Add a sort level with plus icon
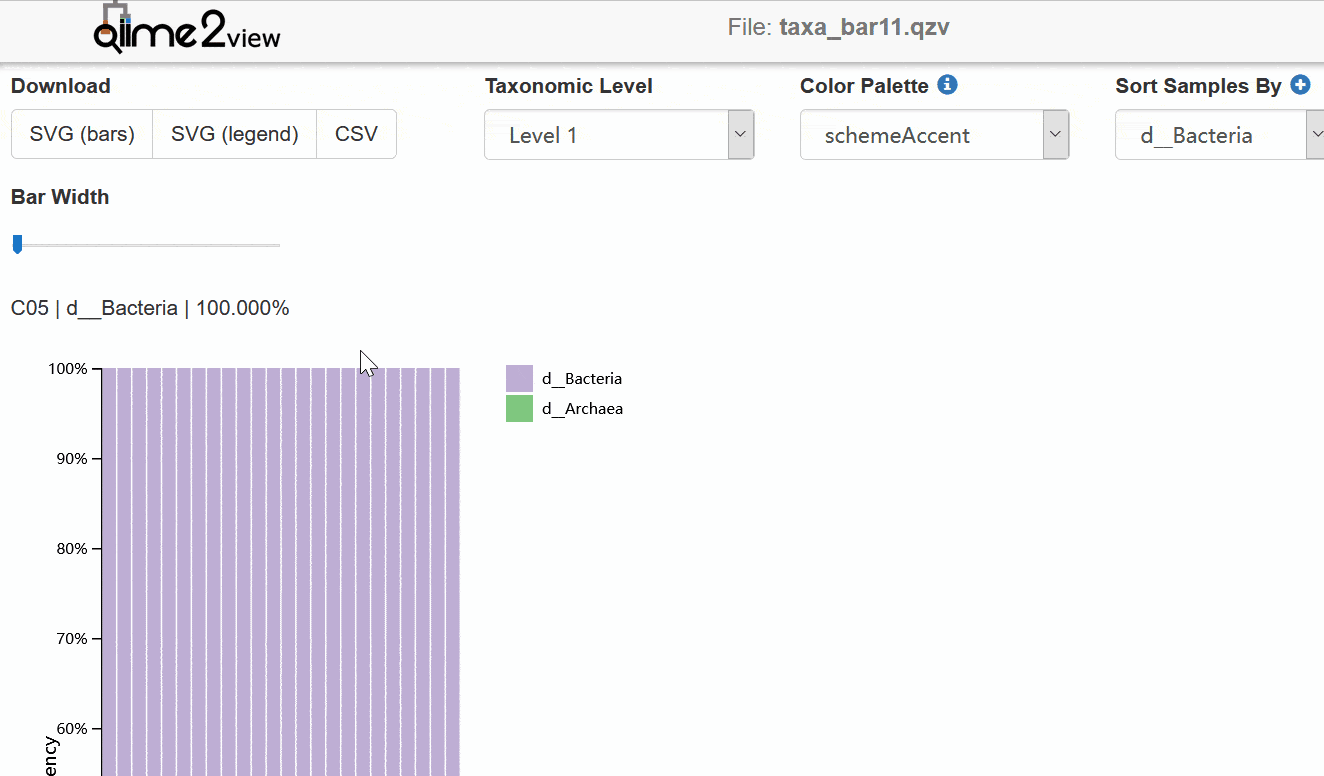Screen dimensions: 1324x776 click(x=1300, y=85)
